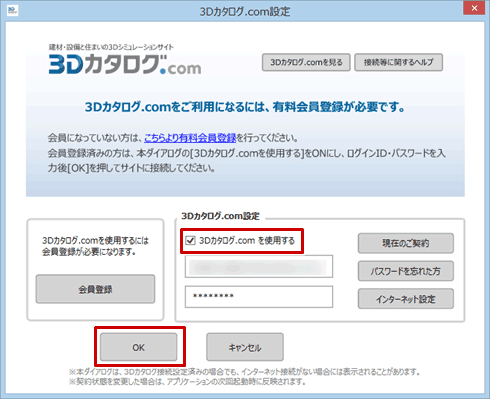Open インターネット設定
This screenshot has height=399, width=490.
[406, 299]
